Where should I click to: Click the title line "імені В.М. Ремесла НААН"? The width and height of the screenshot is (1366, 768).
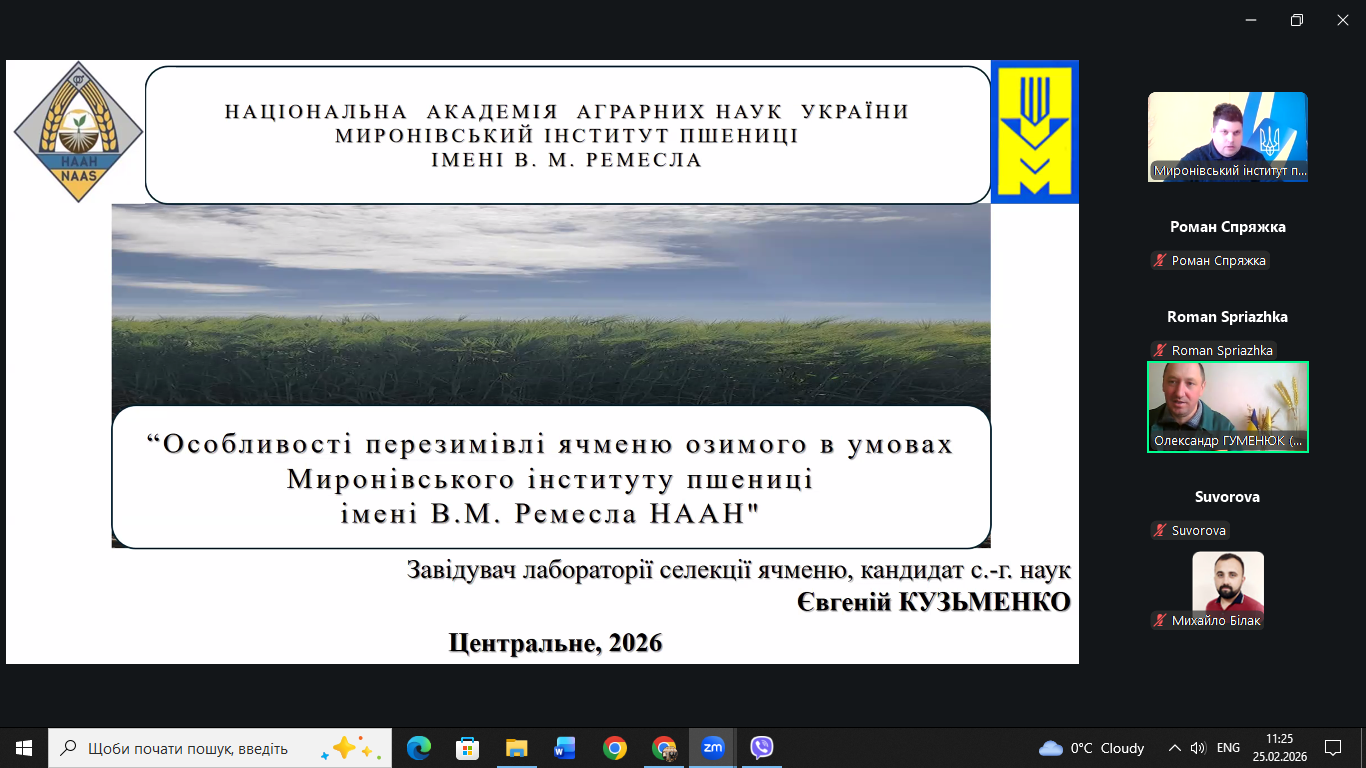pyautogui.click(x=550, y=513)
